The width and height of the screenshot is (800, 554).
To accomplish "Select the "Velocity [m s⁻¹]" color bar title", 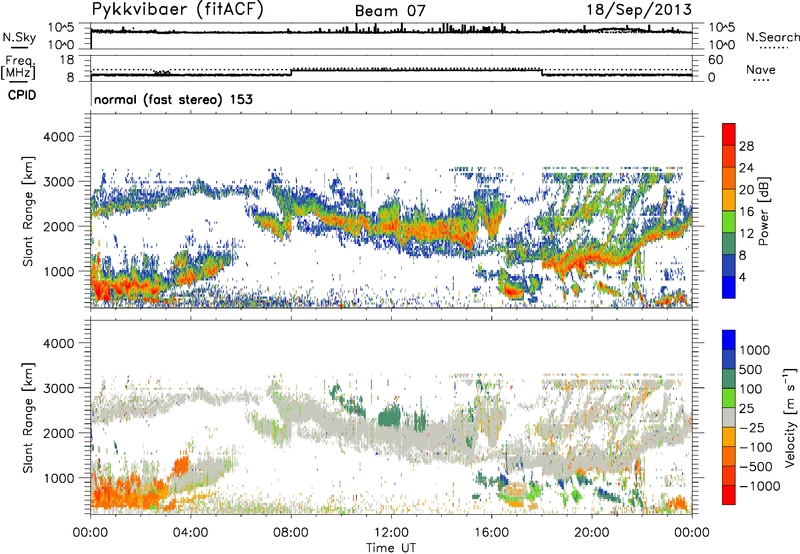I will point(790,418).
